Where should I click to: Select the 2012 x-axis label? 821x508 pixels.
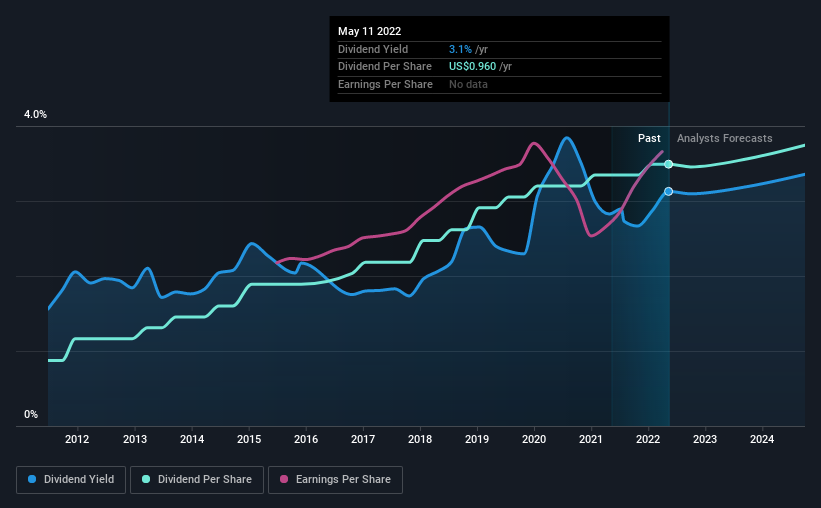coord(77,439)
